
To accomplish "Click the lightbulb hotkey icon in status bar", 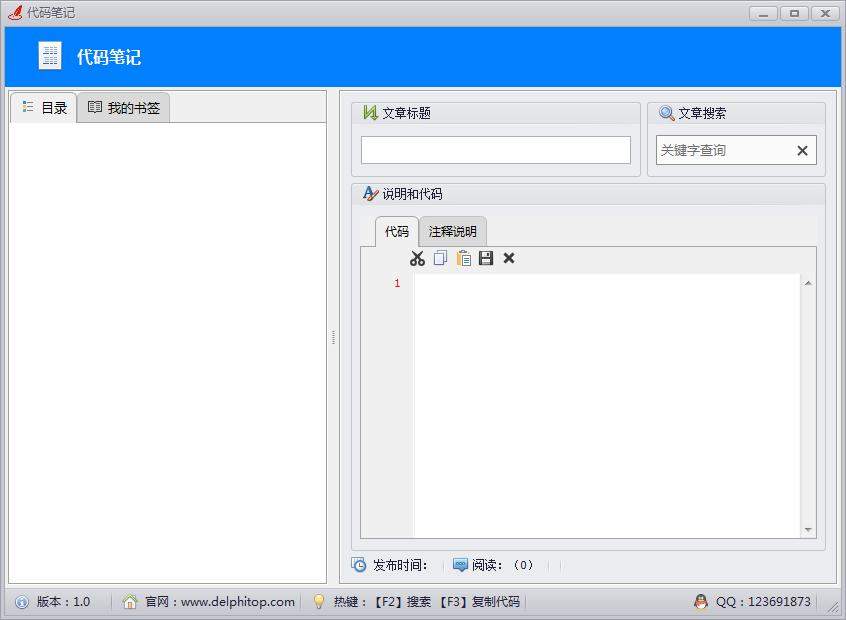I will click(x=315, y=602).
